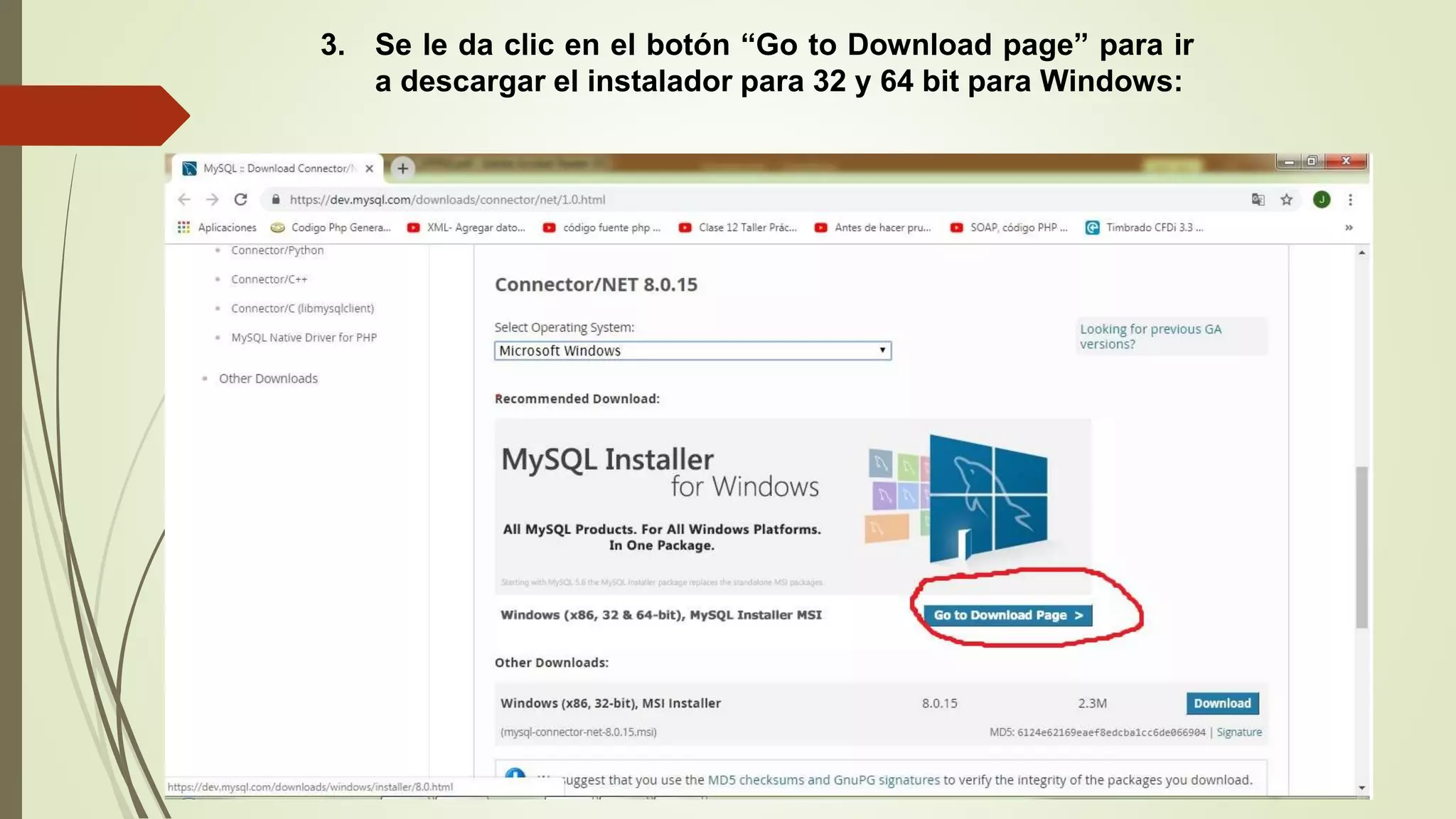The image size is (1456, 819).
Task: Open the Aplicaciones apps grid
Action: point(217,227)
